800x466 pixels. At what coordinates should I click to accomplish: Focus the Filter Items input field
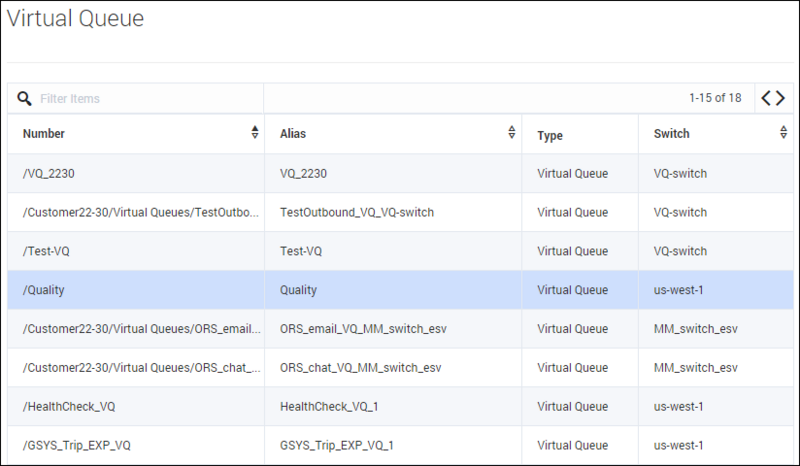148,99
